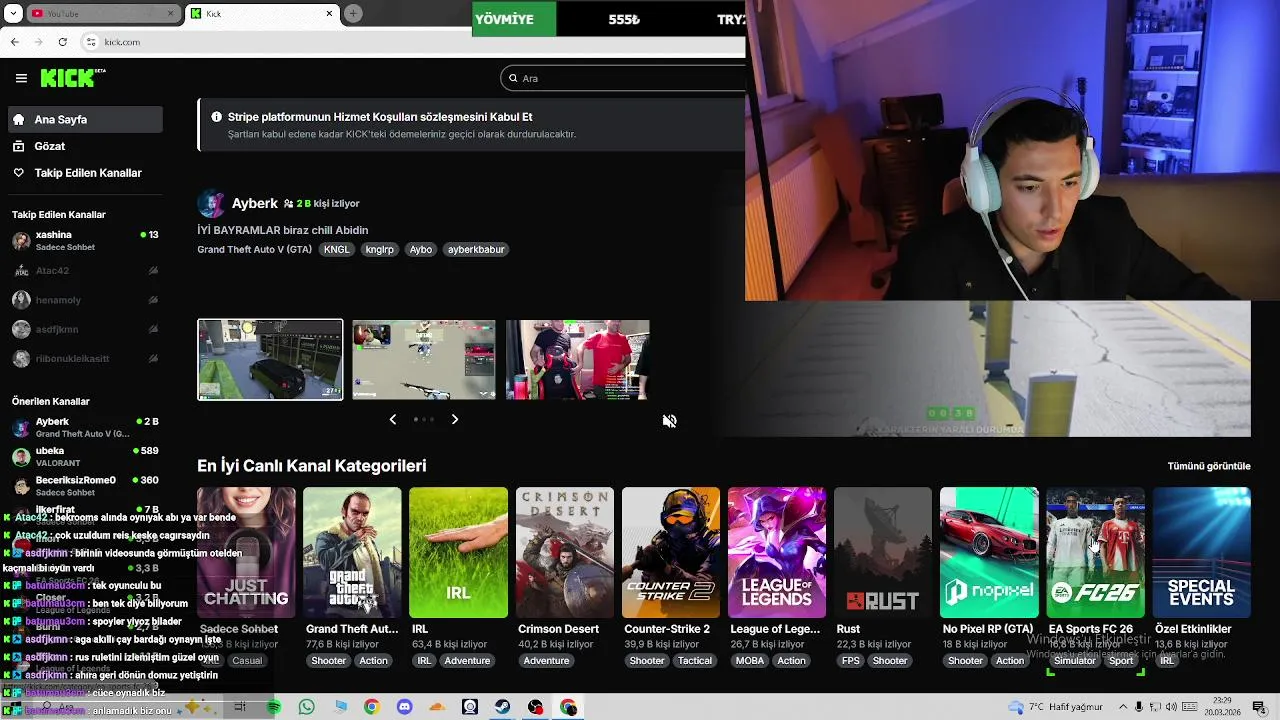Open microphone indicator in system tray
Viewport: 1280px width, 720px height.
click(1139, 707)
